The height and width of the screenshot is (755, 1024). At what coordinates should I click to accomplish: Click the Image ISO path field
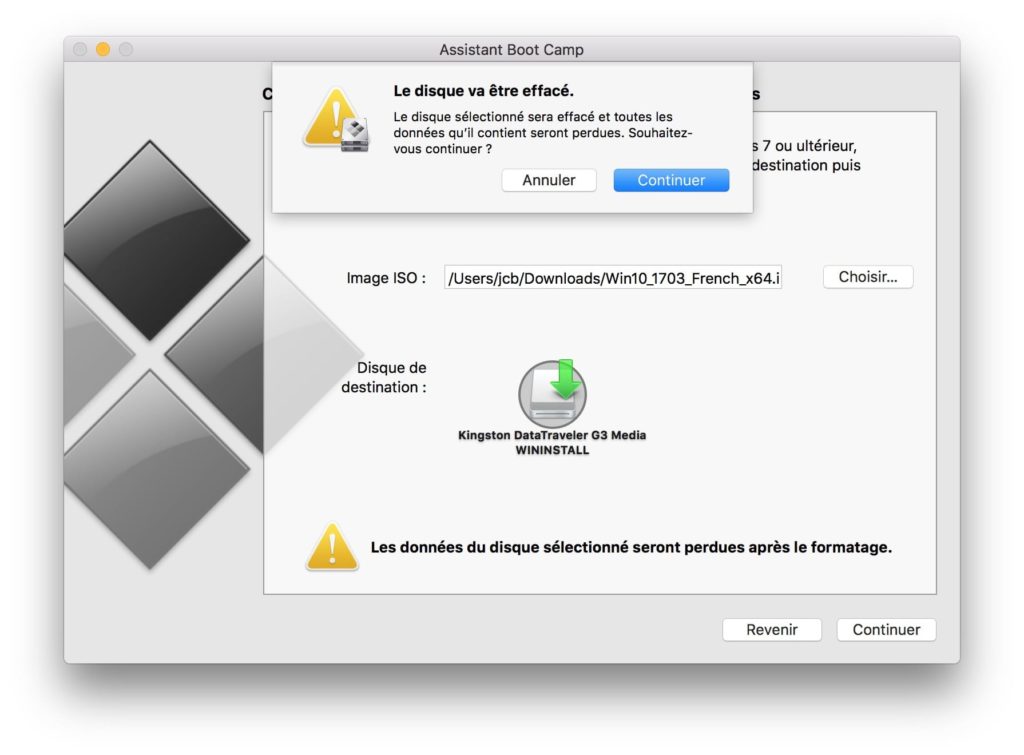click(613, 278)
